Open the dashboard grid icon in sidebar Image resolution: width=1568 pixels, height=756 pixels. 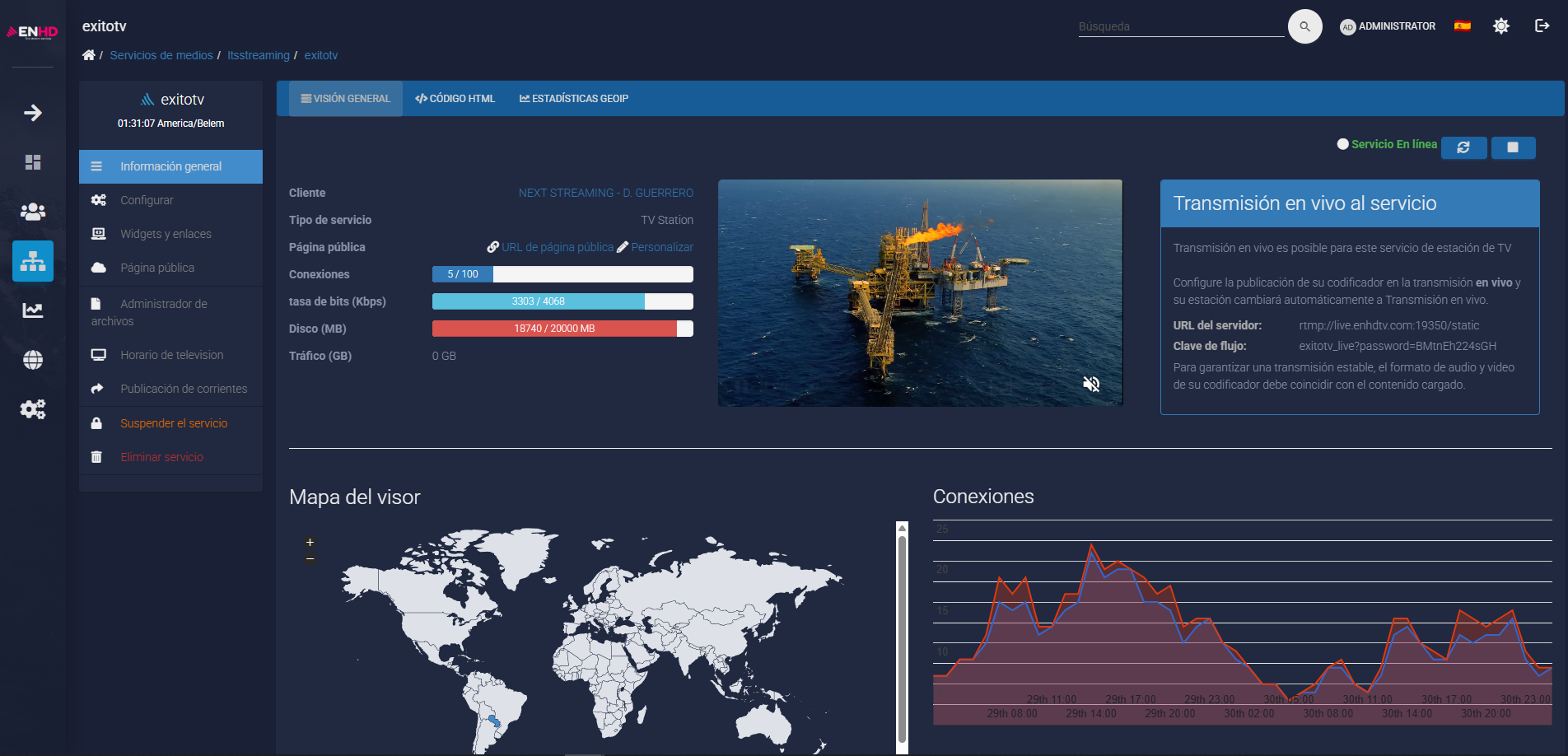point(33,162)
